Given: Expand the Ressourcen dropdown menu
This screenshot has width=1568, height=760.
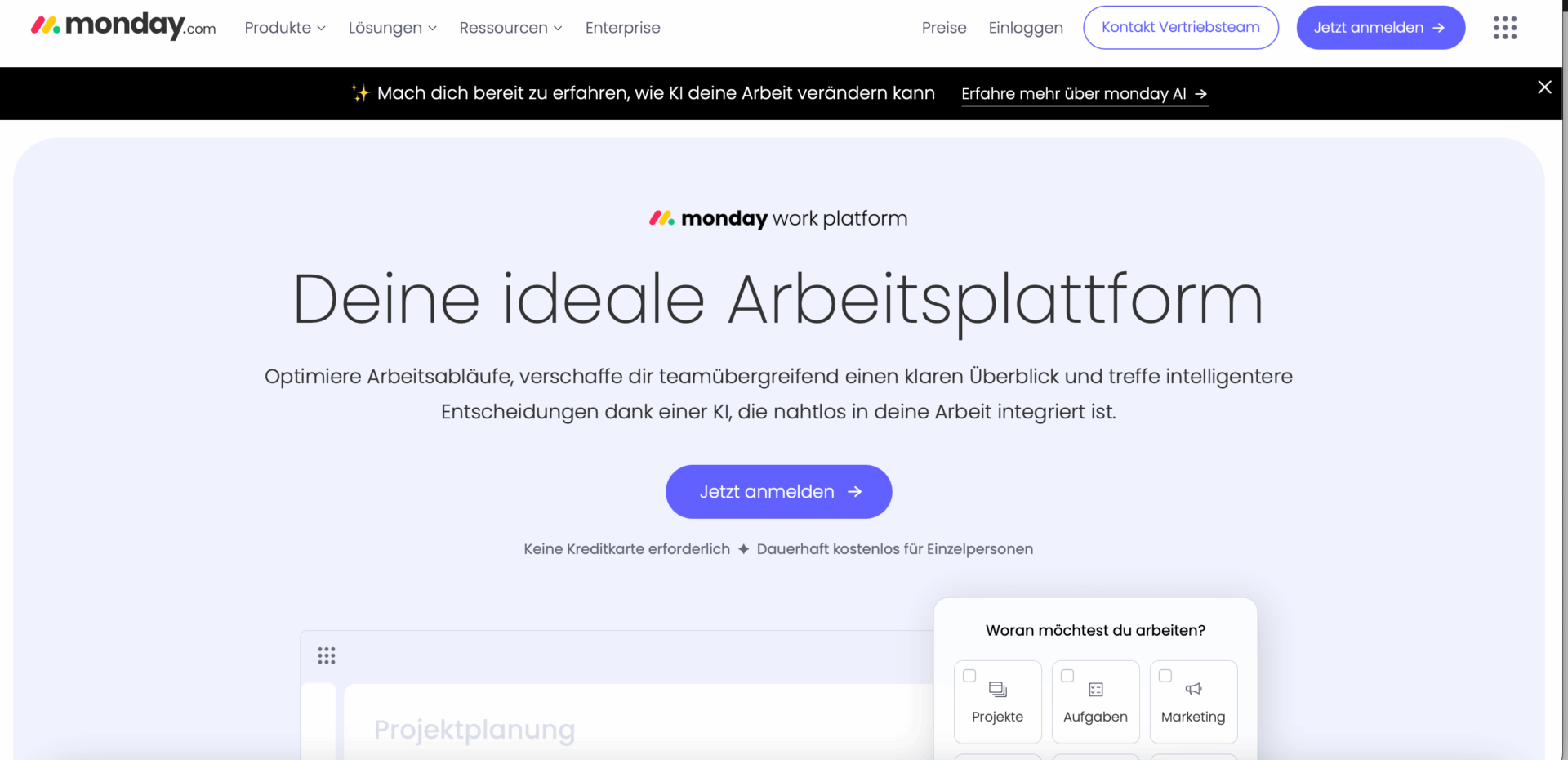Looking at the screenshot, I should [x=510, y=28].
